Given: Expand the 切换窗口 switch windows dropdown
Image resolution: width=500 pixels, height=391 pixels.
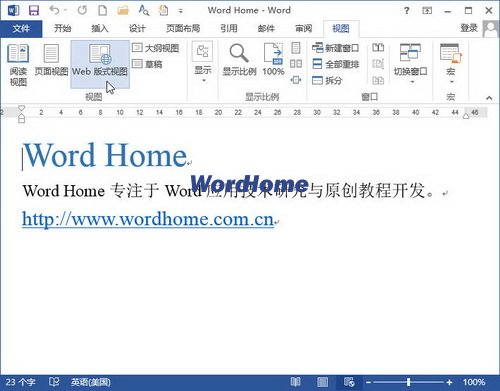Looking at the screenshot, I should [x=410, y=63].
